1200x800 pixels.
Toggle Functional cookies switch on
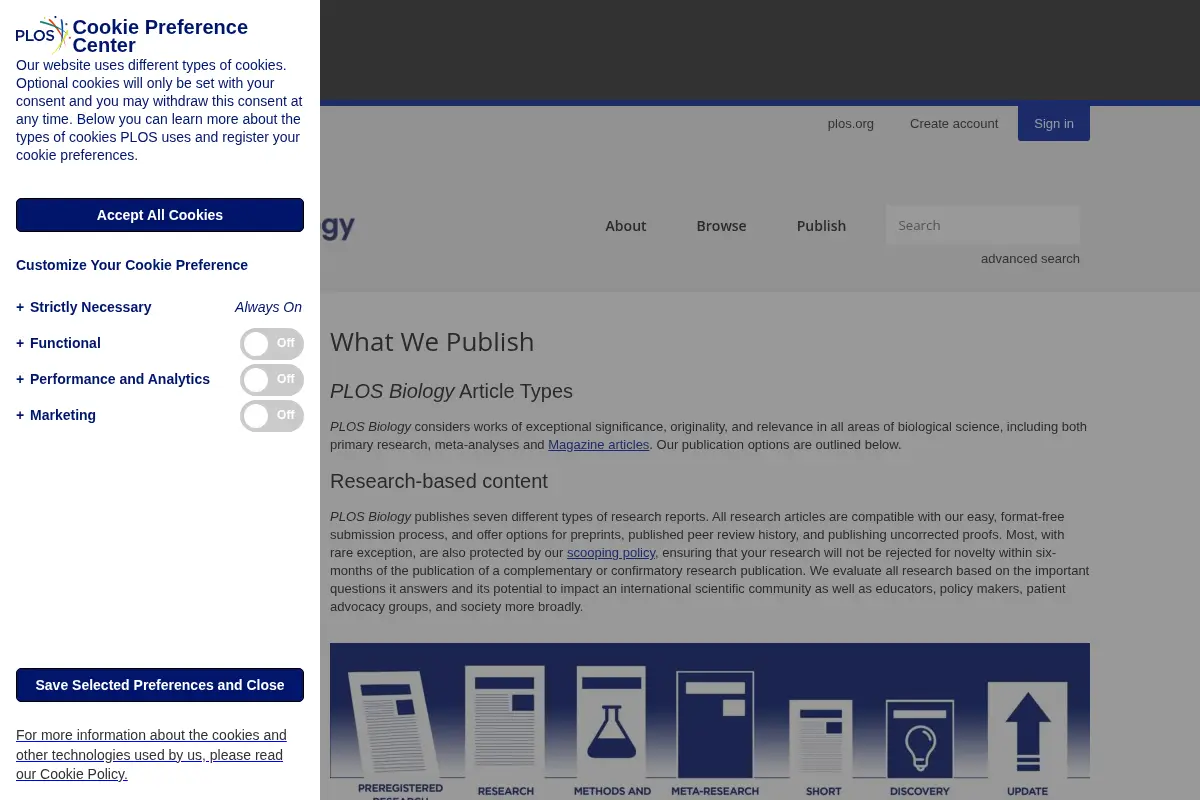pos(272,344)
